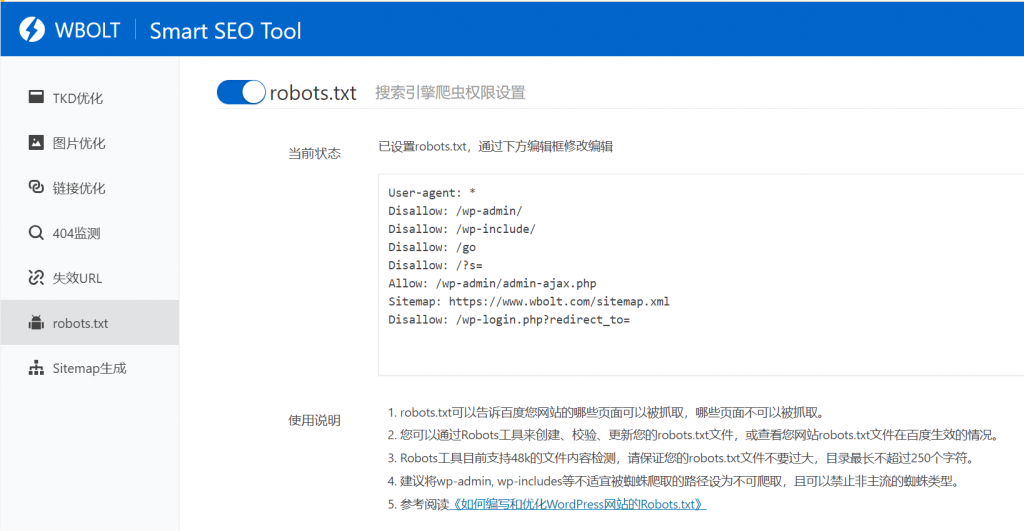The width and height of the screenshot is (1024, 531).
Task: Click the 失效URL broken link icon
Action: coord(36,278)
